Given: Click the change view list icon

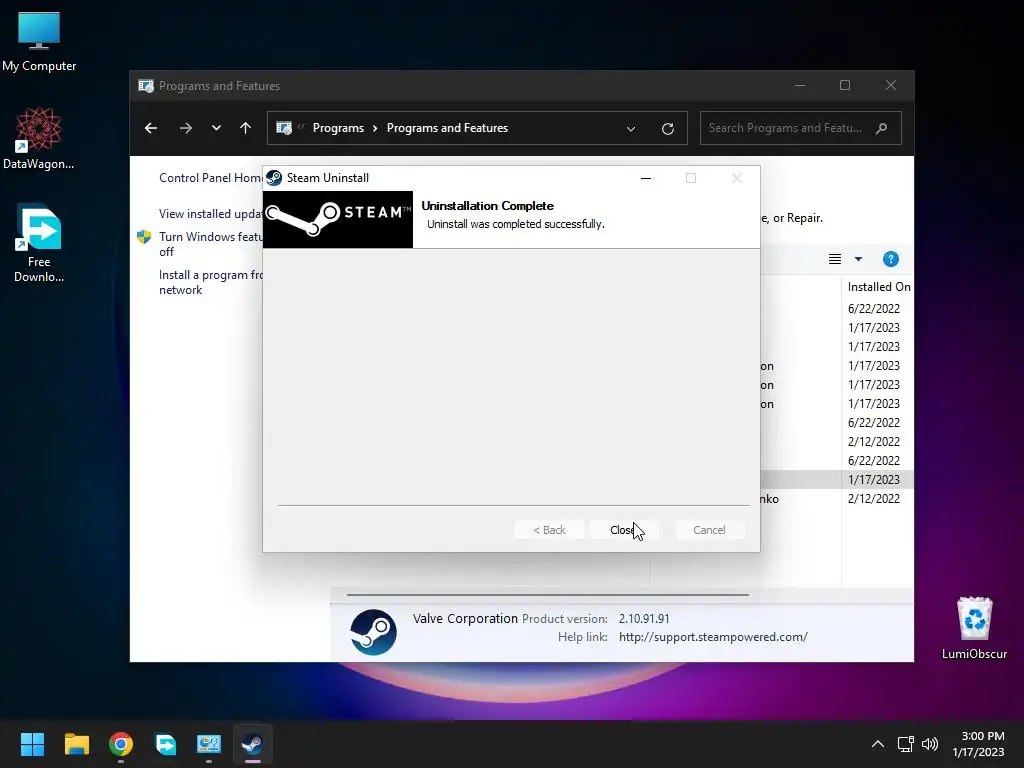Looking at the screenshot, I should click(835, 259).
